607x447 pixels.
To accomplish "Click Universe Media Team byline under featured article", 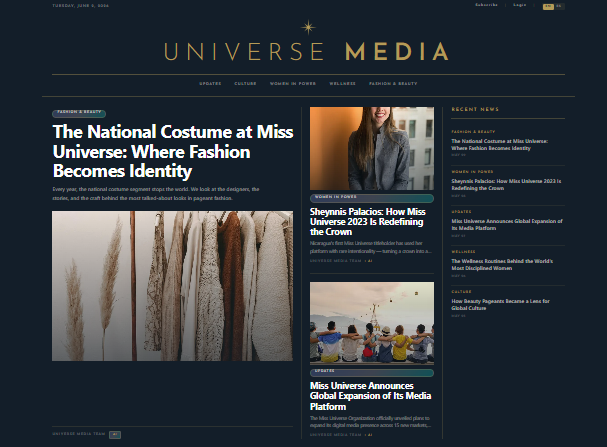I will (x=79, y=434).
